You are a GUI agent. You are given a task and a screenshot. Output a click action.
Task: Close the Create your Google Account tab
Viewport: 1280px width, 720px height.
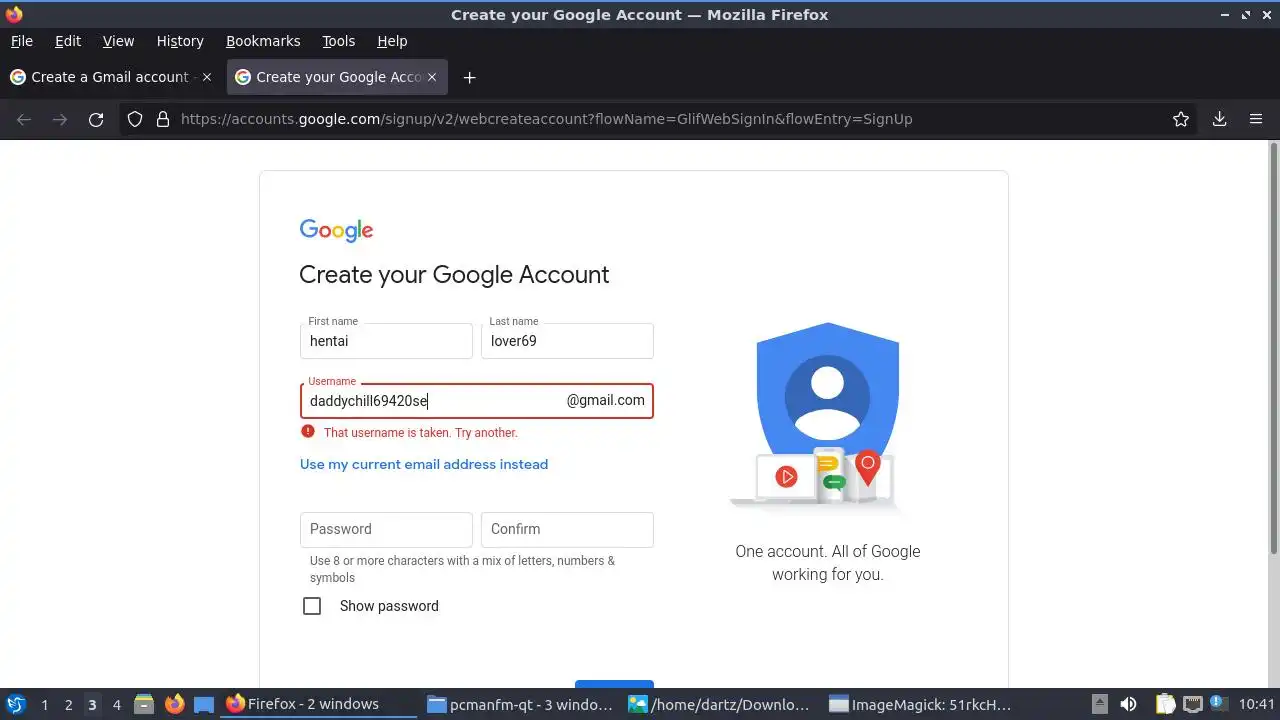[x=432, y=77]
